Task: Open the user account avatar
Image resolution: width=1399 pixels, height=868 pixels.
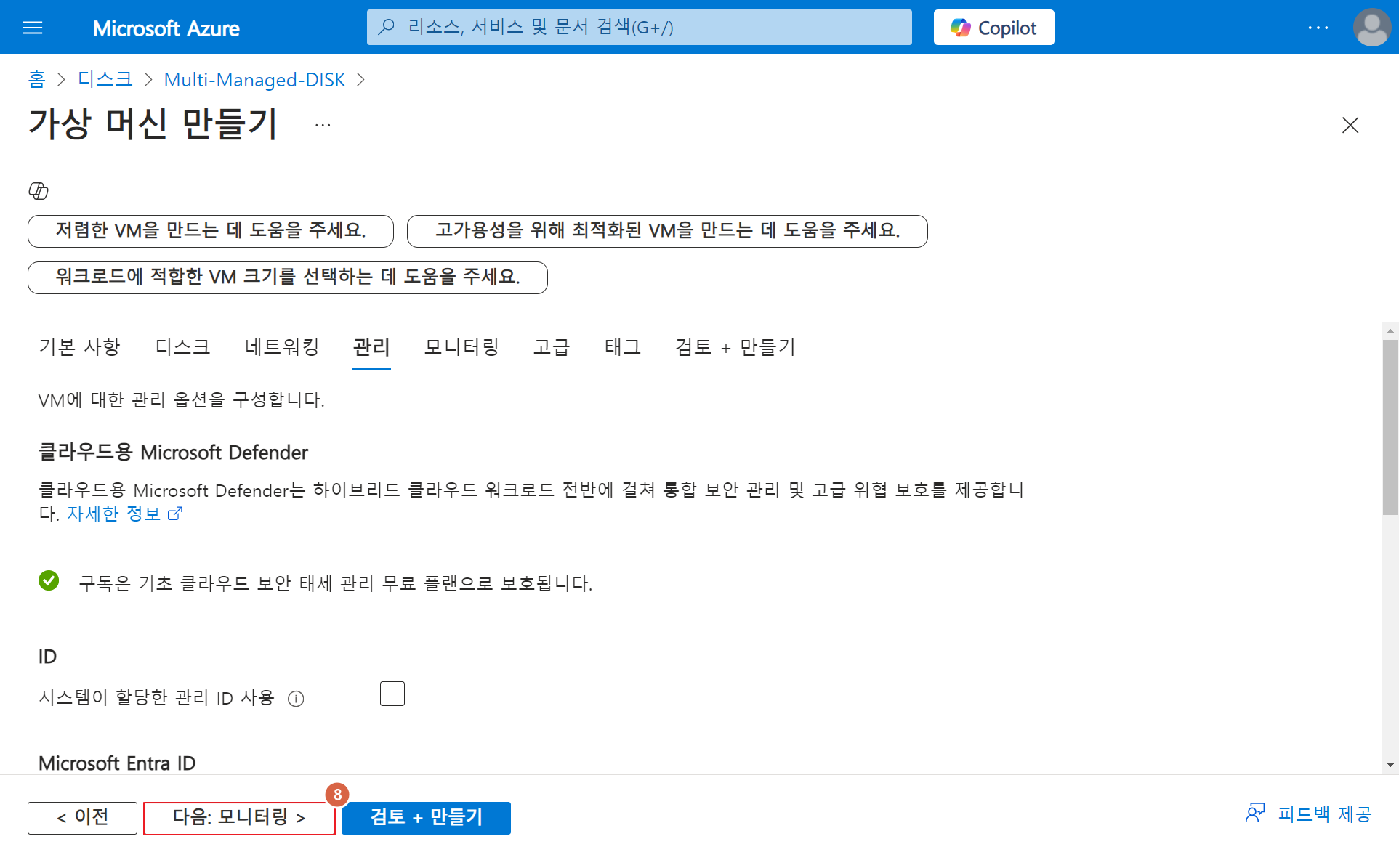Action: pyautogui.click(x=1371, y=28)
